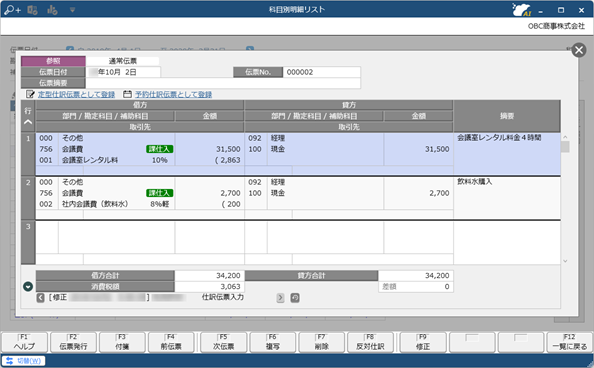Screen dimensions: 594x368
Task: Click the notepad icon beside fixed journal link
Action: (x=30, y=94)
